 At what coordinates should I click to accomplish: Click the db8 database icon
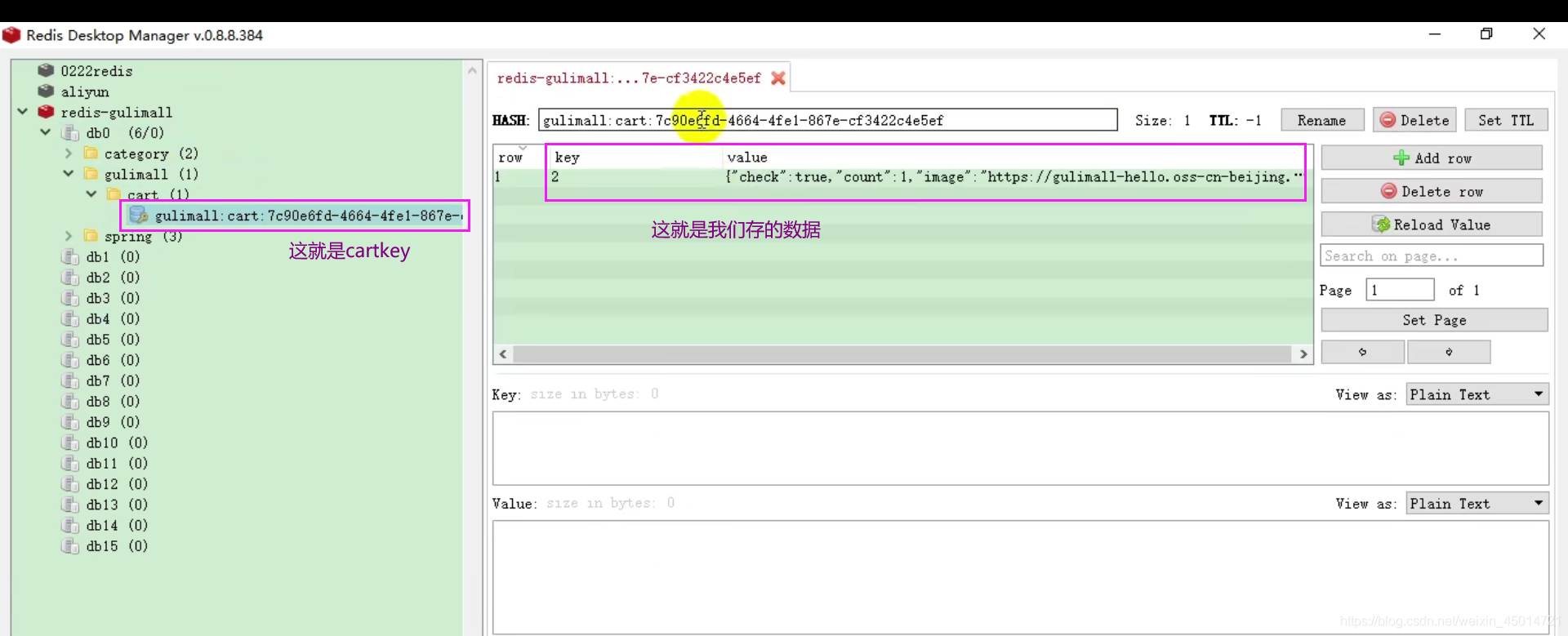[70, 402]
